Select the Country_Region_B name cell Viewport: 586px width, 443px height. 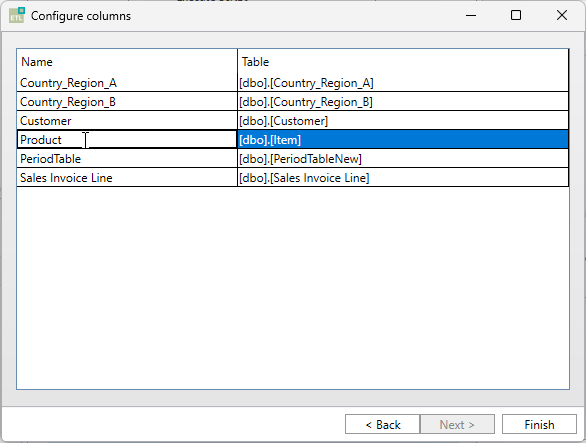127,102
